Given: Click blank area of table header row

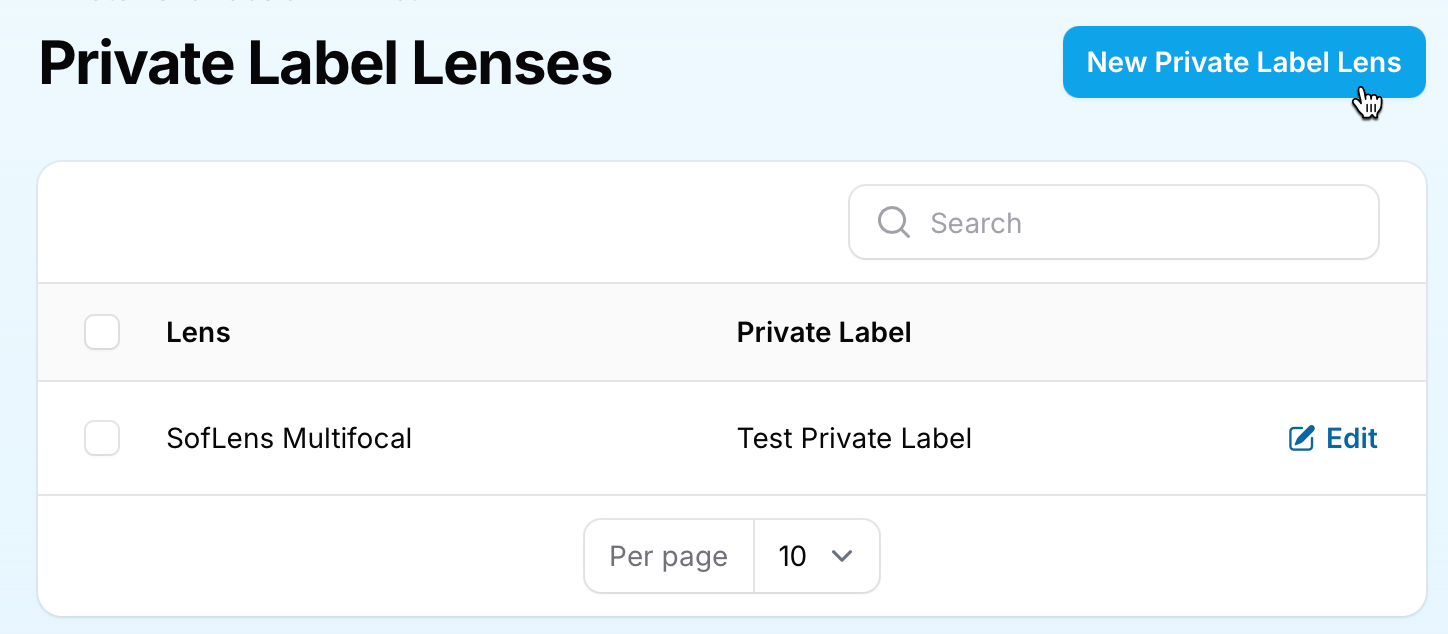Looking at the screenshot, I should [x=1150, y=332].
